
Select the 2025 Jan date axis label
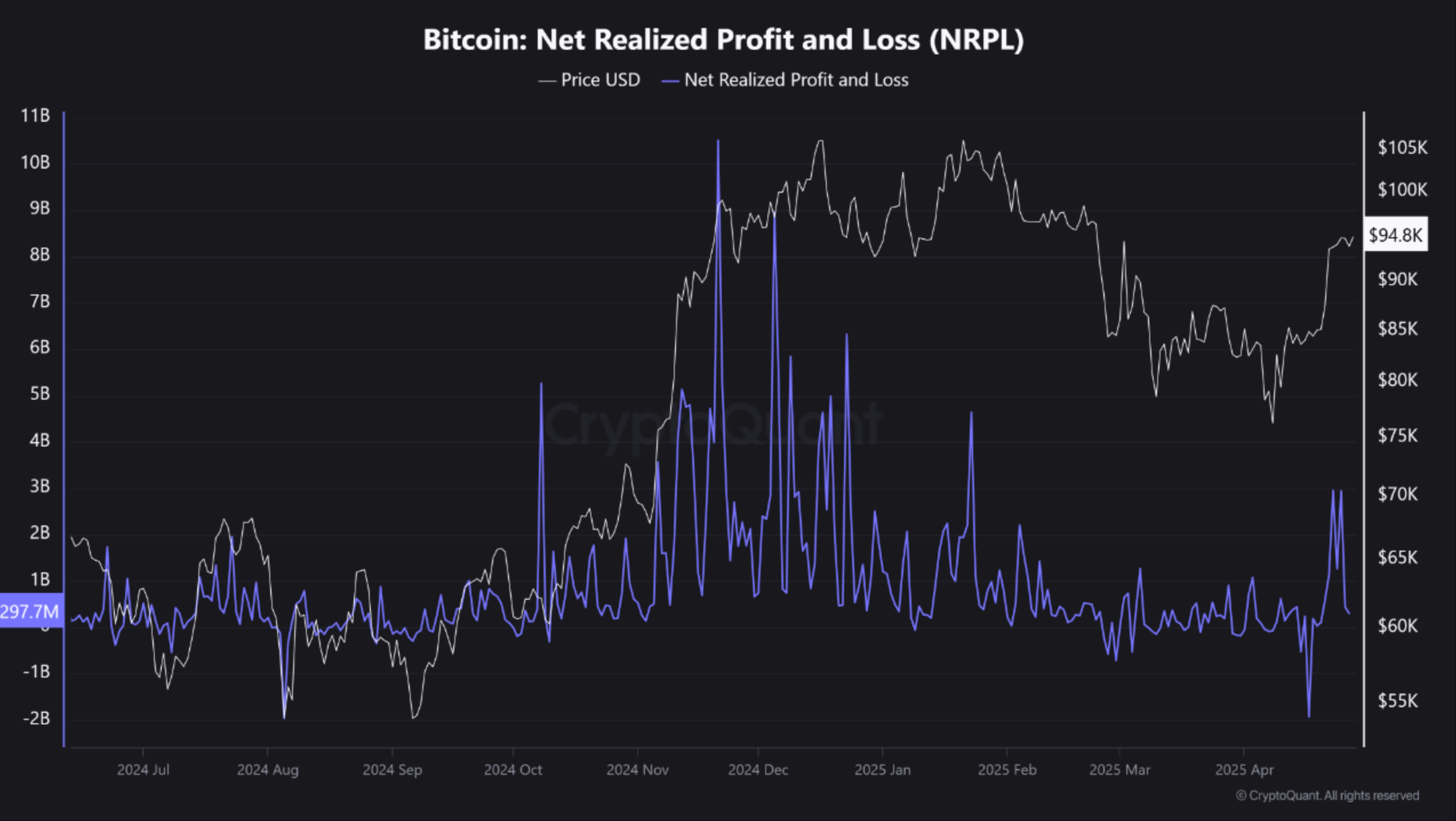pyautogui.click(x=882, y=770)
